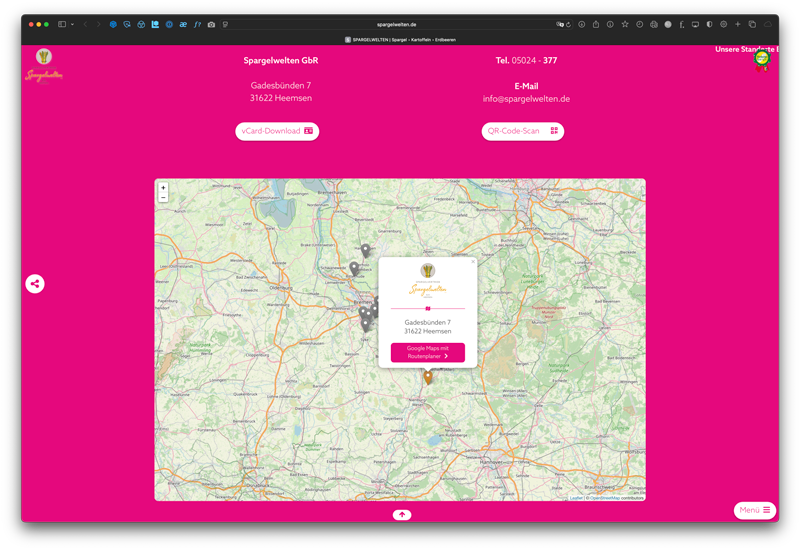Click the info@spargelwelten.de email link
Viewport: 800px width, 550px height.
(526, 99)
